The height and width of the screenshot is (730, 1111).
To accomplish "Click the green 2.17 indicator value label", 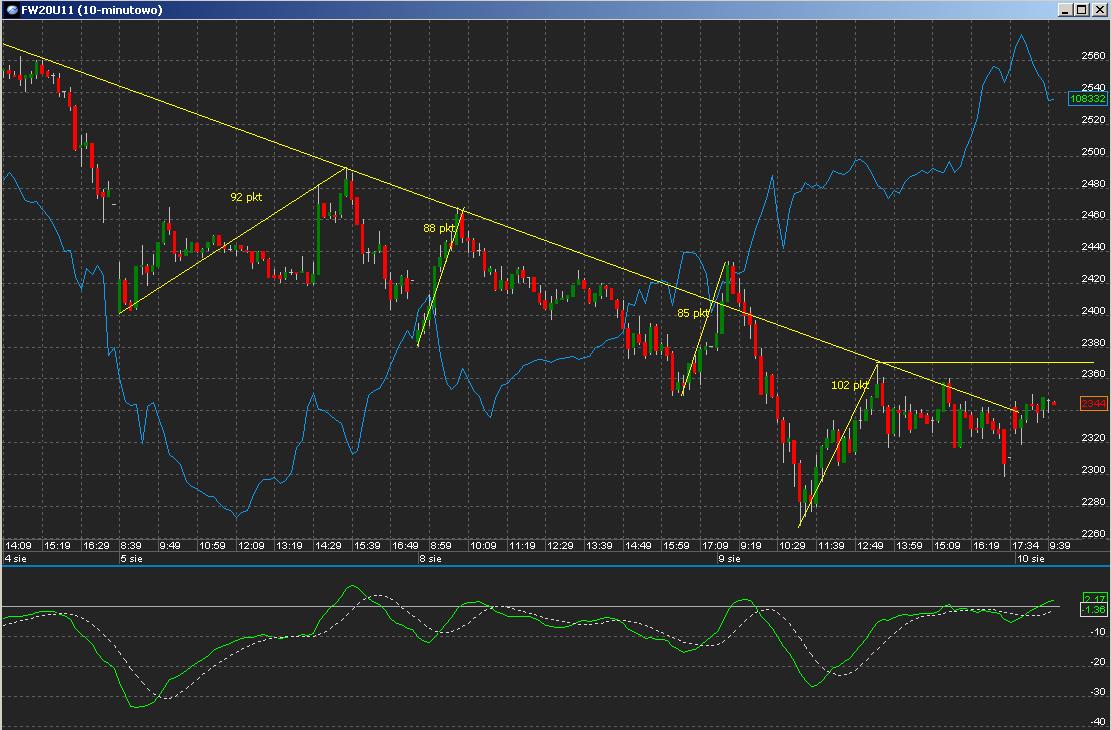I will (1094, 598).
